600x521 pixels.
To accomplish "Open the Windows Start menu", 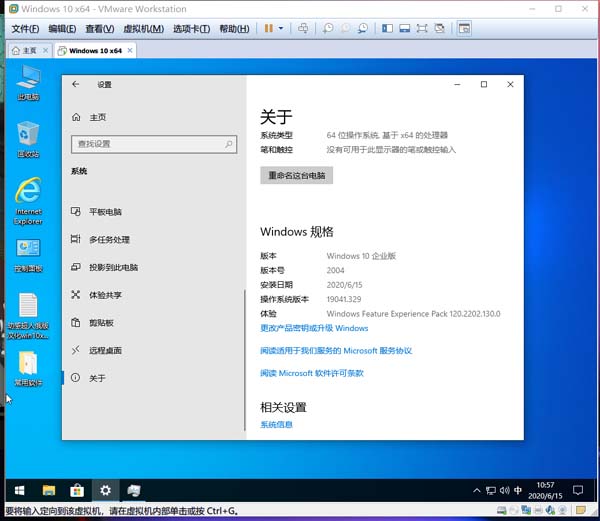I will pyautogui.click(x=19, y=490).
